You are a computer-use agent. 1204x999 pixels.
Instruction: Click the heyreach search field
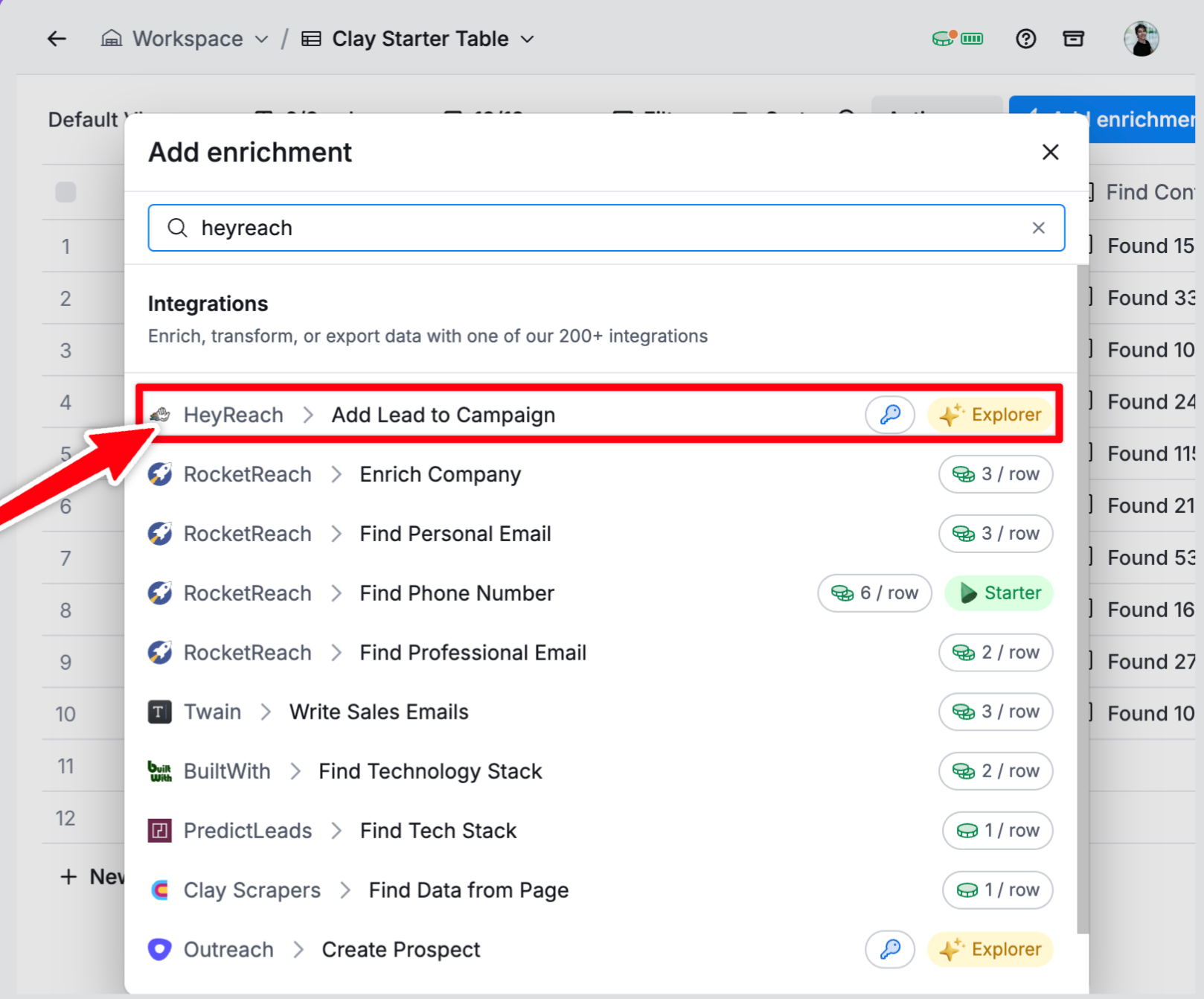pos(606,228)
